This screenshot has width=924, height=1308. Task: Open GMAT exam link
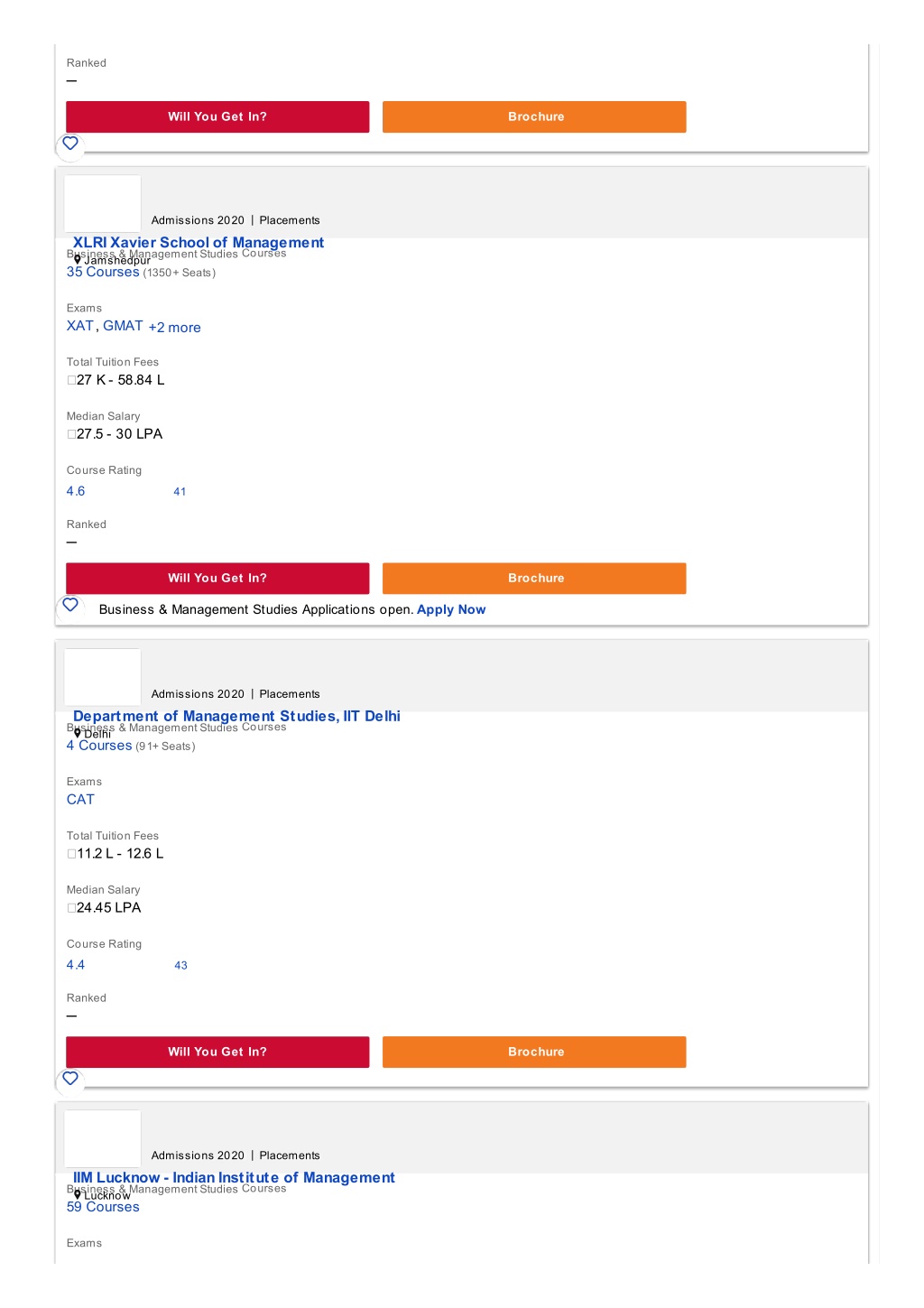click(x=123, y=326)
